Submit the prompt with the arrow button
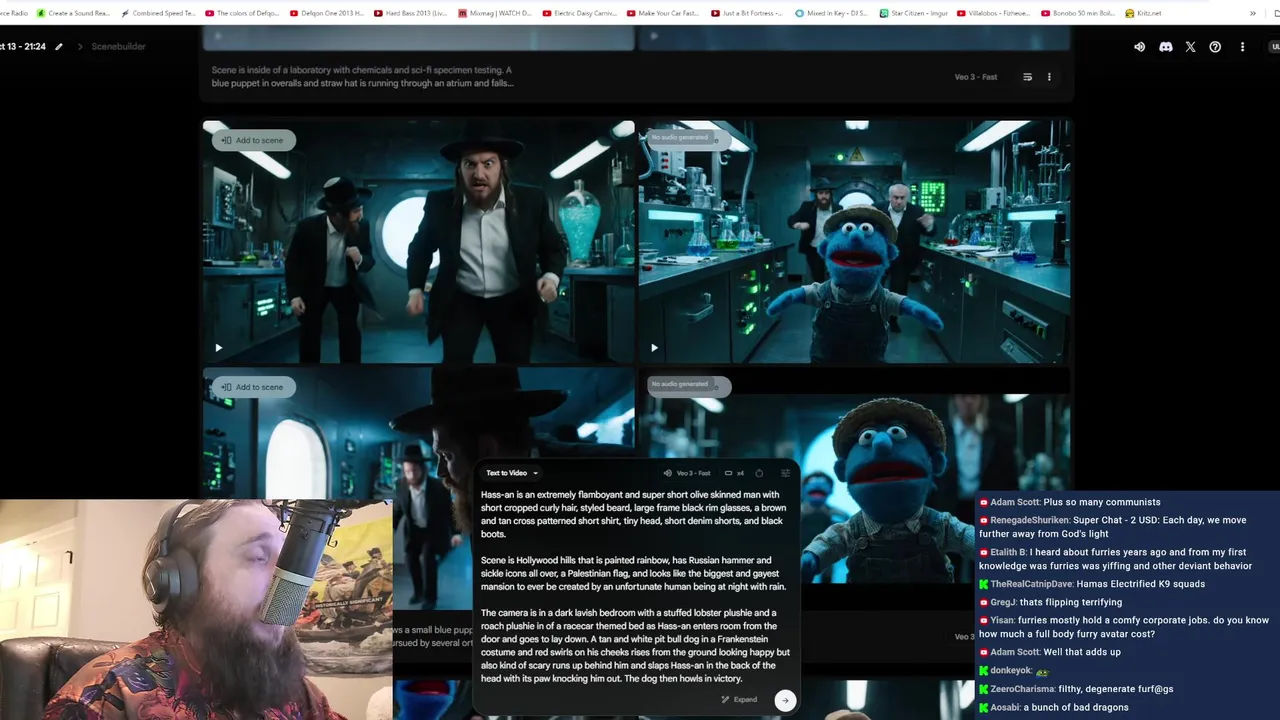The image size is (1280, 720). point(785,700)
